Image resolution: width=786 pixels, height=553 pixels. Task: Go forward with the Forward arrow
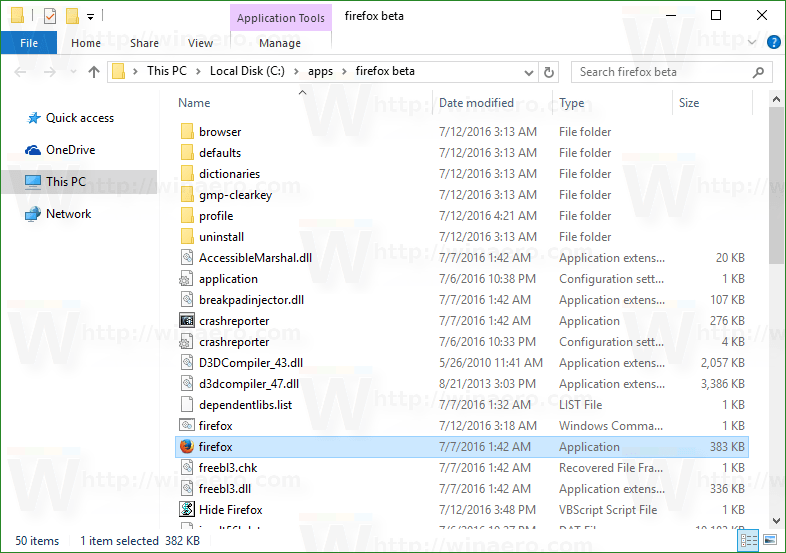[49, 72]
